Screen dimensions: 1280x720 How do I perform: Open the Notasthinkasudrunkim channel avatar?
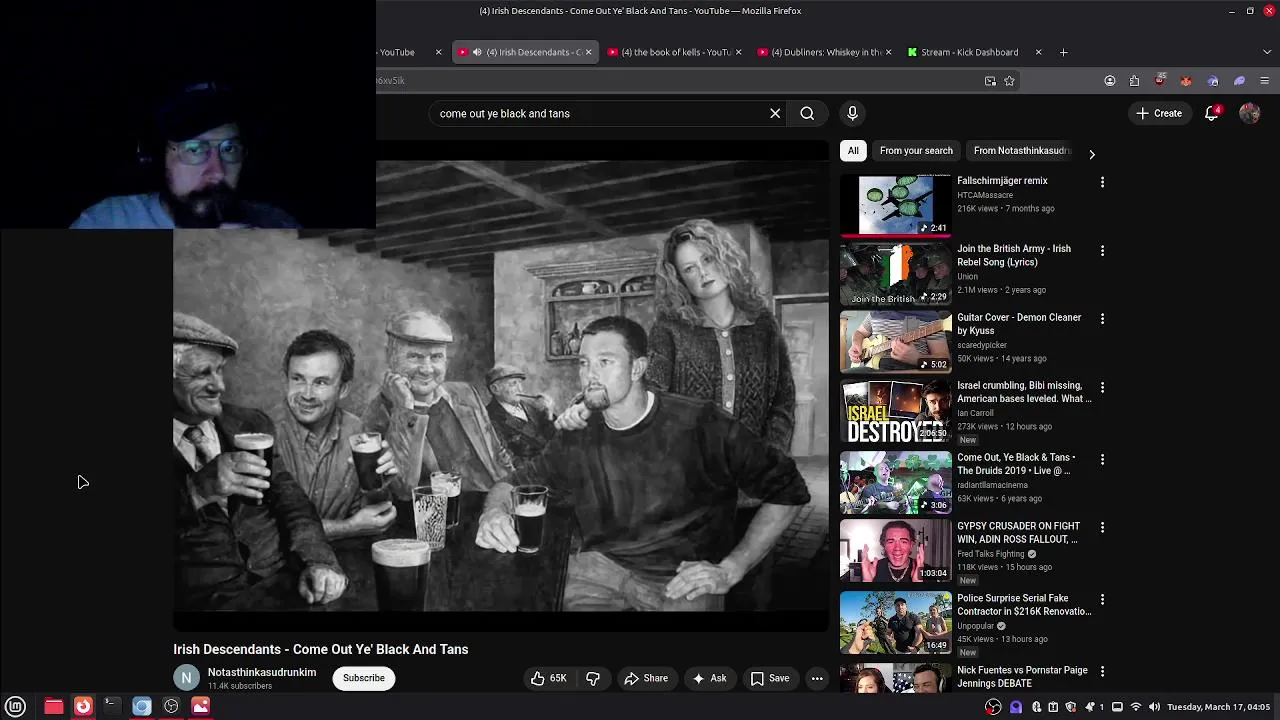pos(186,678)
